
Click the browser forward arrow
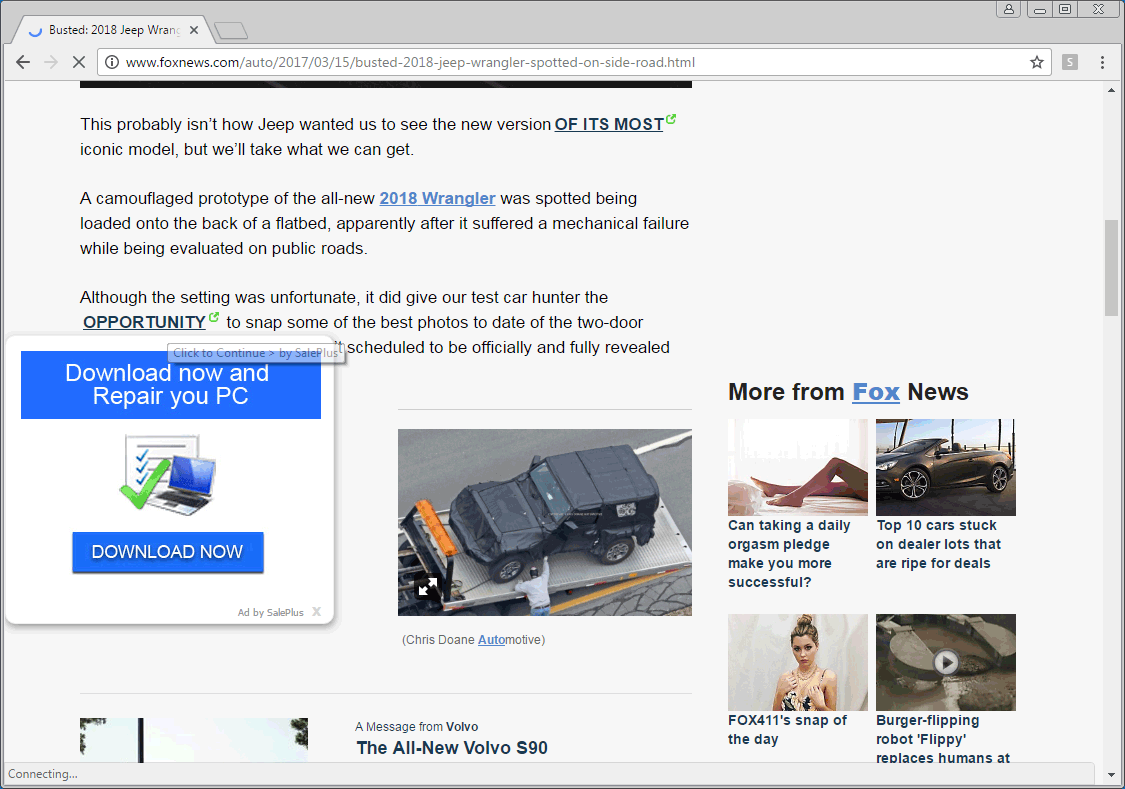[51, 62]
